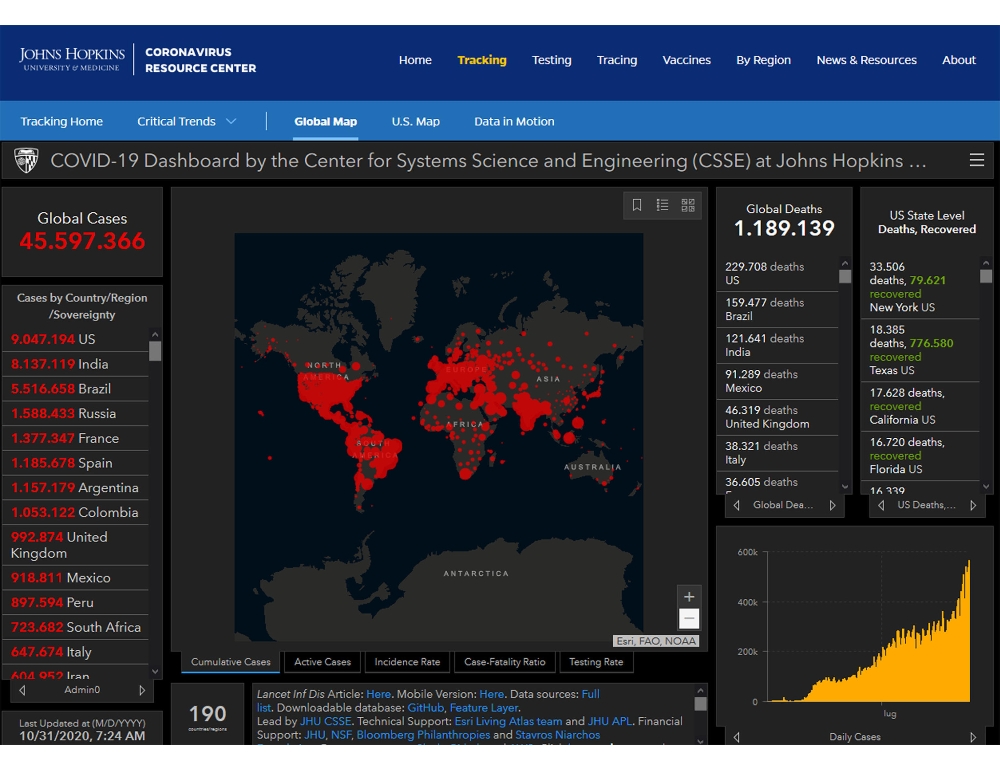This screenshot has width=1000, height=770.
Task: Open the Esri Living Atlas team link
Action: (x=508, y=721)
